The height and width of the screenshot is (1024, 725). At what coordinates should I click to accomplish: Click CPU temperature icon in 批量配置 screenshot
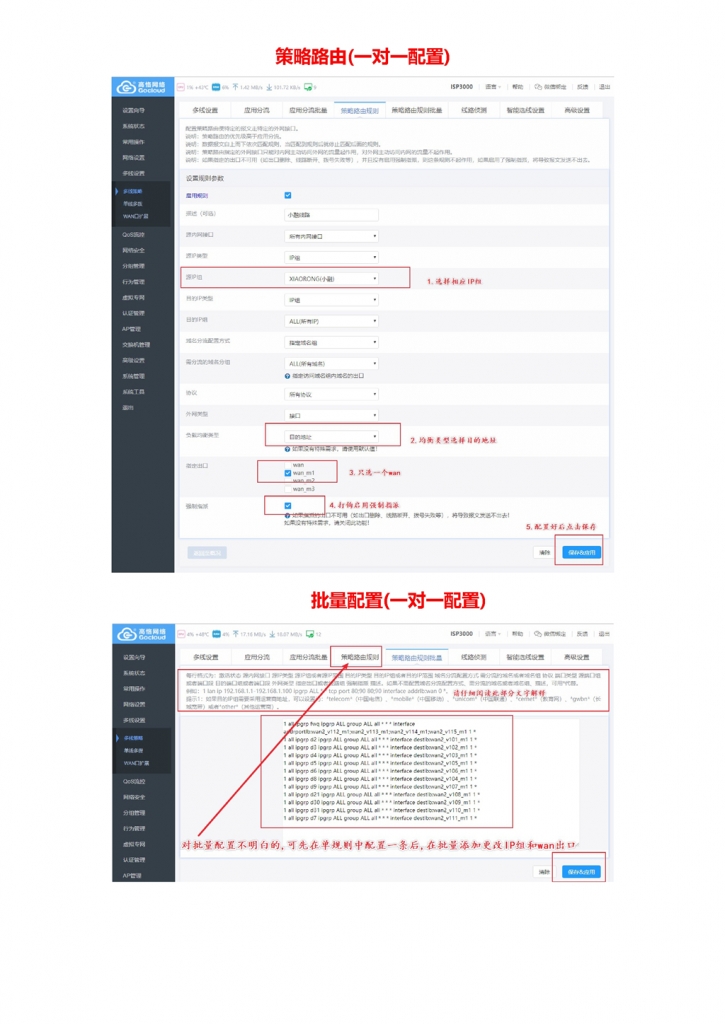181,633
